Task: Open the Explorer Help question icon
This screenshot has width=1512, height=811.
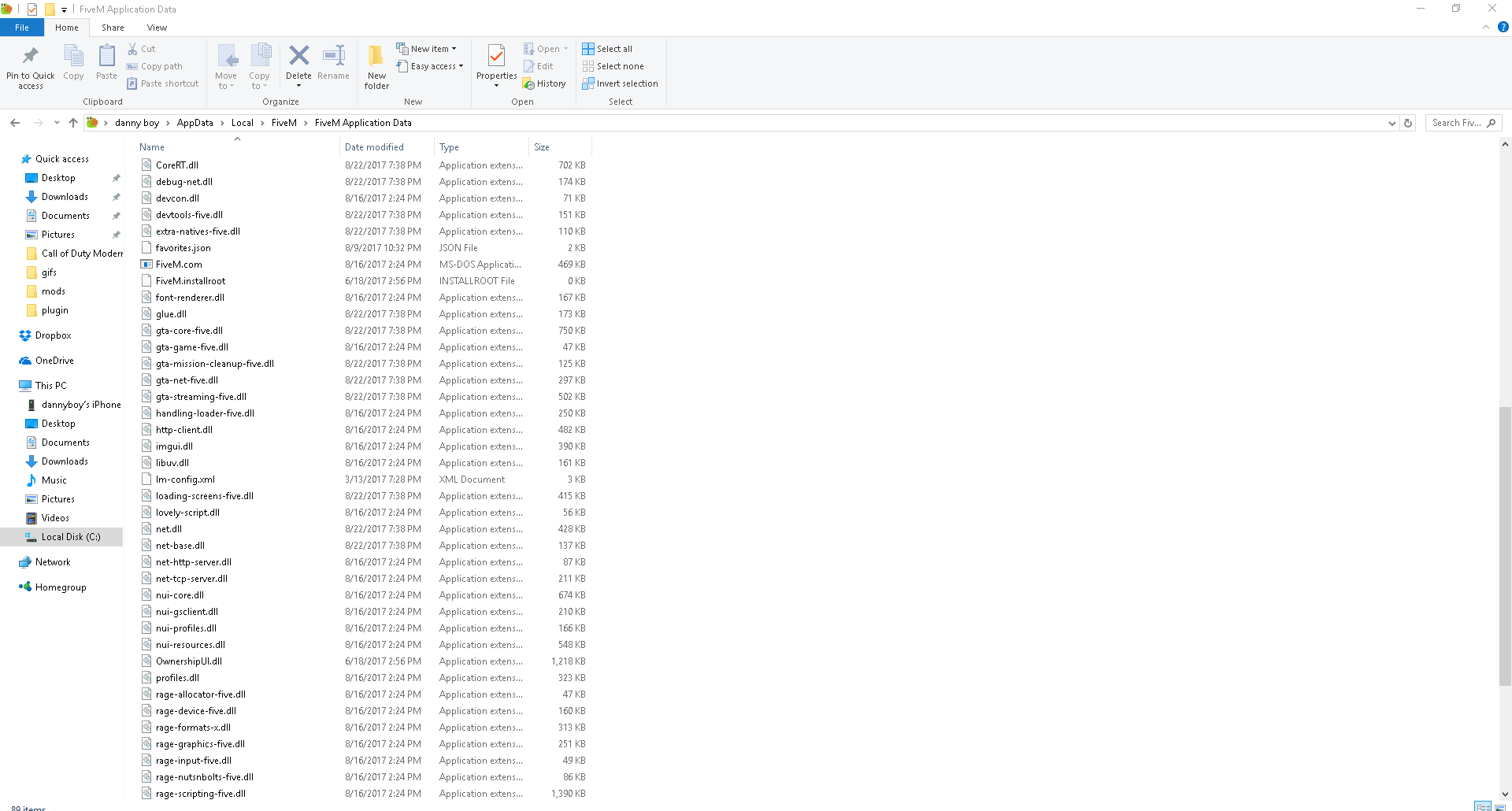Action: 1503,27
